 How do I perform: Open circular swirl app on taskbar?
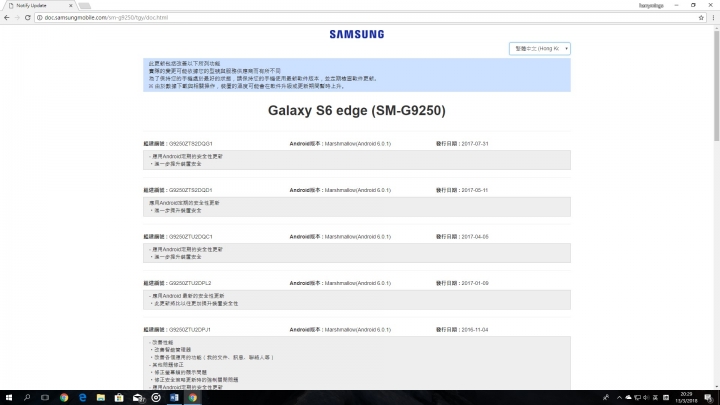pyautogui.click(x=156, y=398)
